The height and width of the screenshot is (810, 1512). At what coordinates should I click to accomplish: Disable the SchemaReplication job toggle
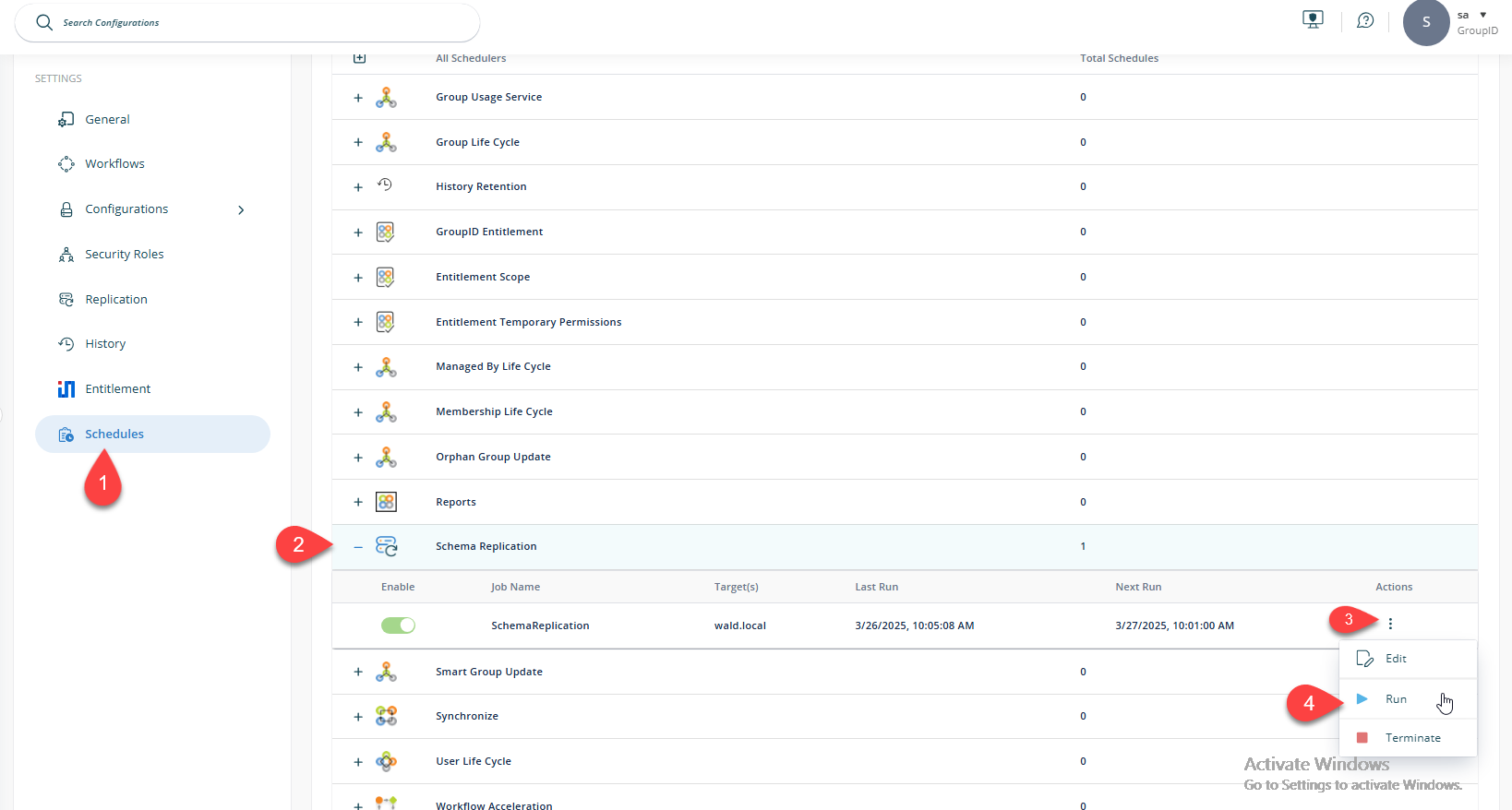[398, 625]
